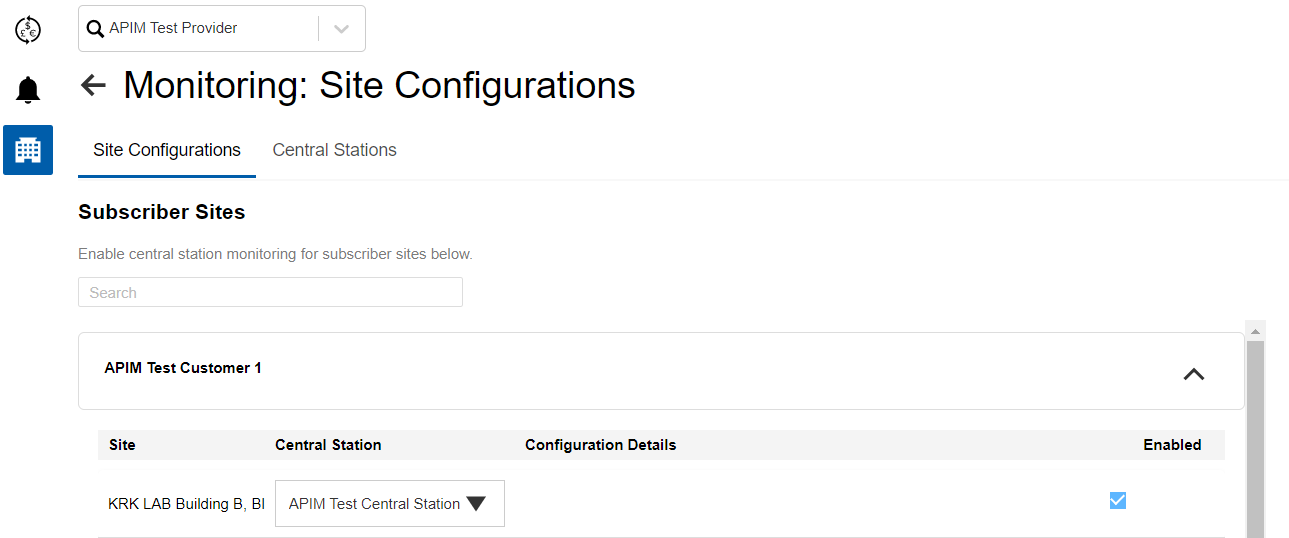Click the Enabled column header
1289x538 pixels.
(x=1172, y=445)
